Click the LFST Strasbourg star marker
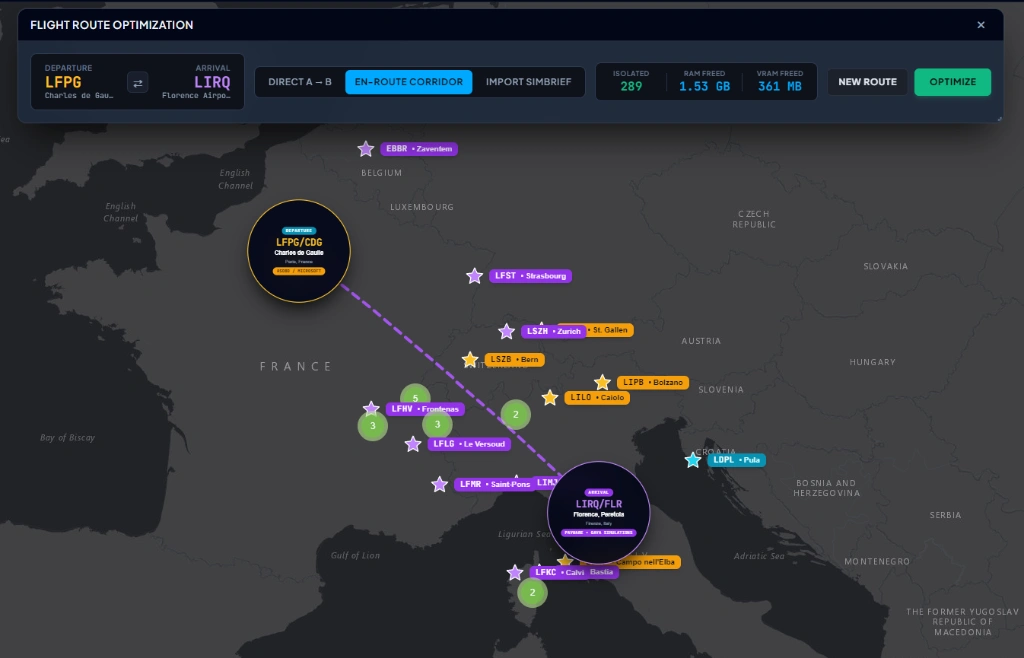The width and height of the screenshot is (1024, 658). point(475,276)
